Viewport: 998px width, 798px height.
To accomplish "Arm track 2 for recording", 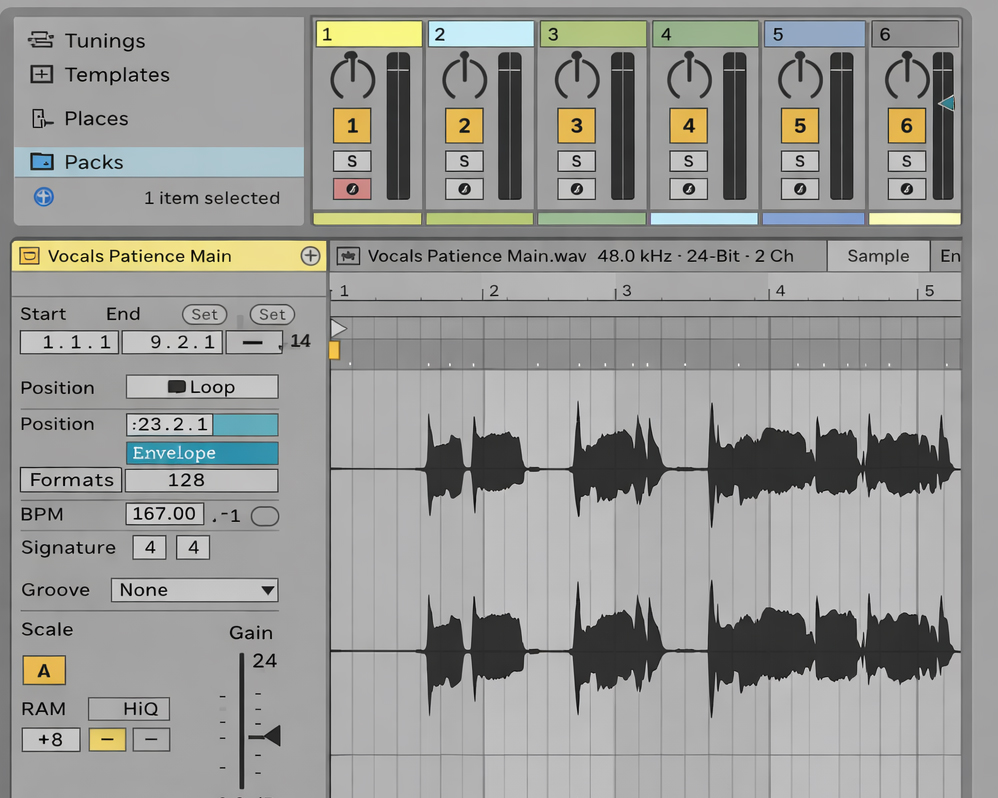I will (x=464, y=189).
